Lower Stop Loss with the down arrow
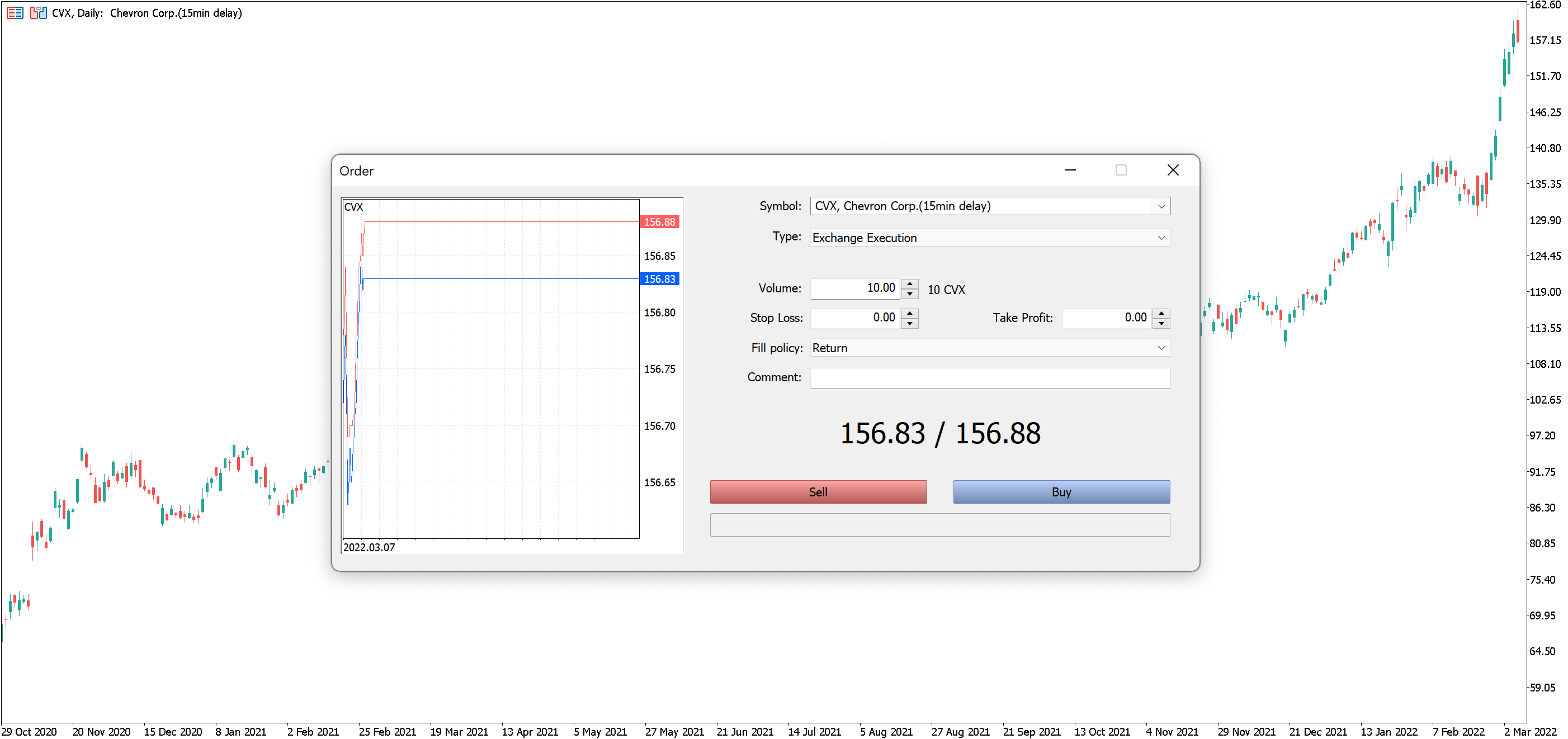This screenshot has width=1568, height=739. (909, 324)
